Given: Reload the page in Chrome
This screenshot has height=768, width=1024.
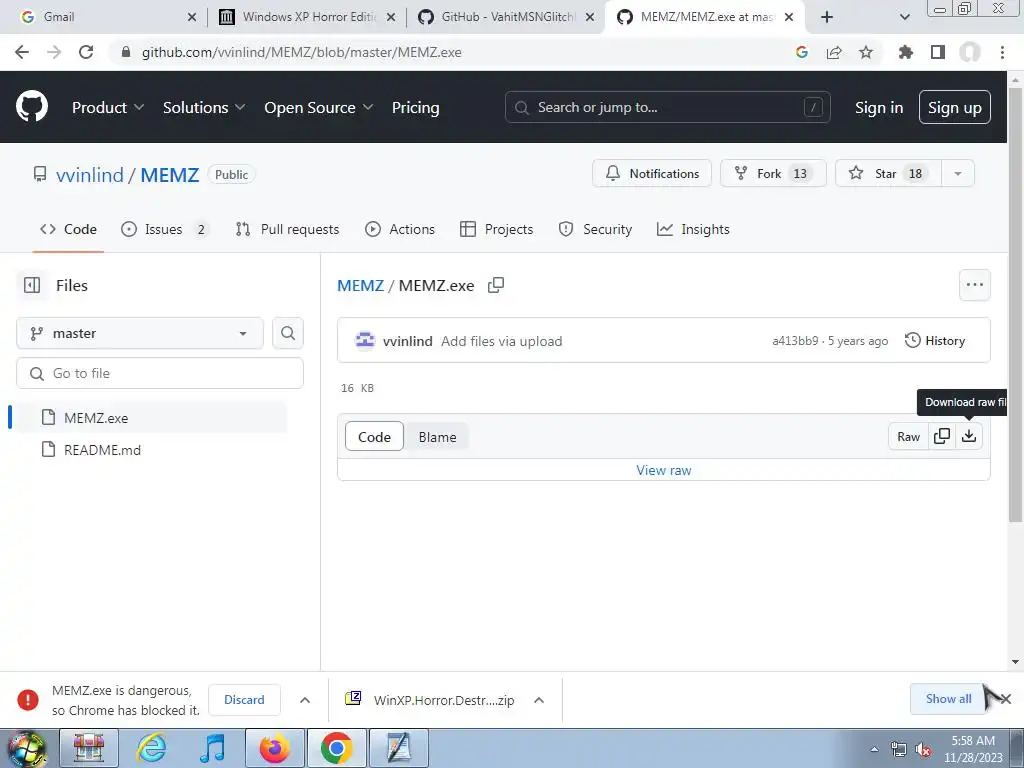Looking at the screenshot, I should 86,52.
